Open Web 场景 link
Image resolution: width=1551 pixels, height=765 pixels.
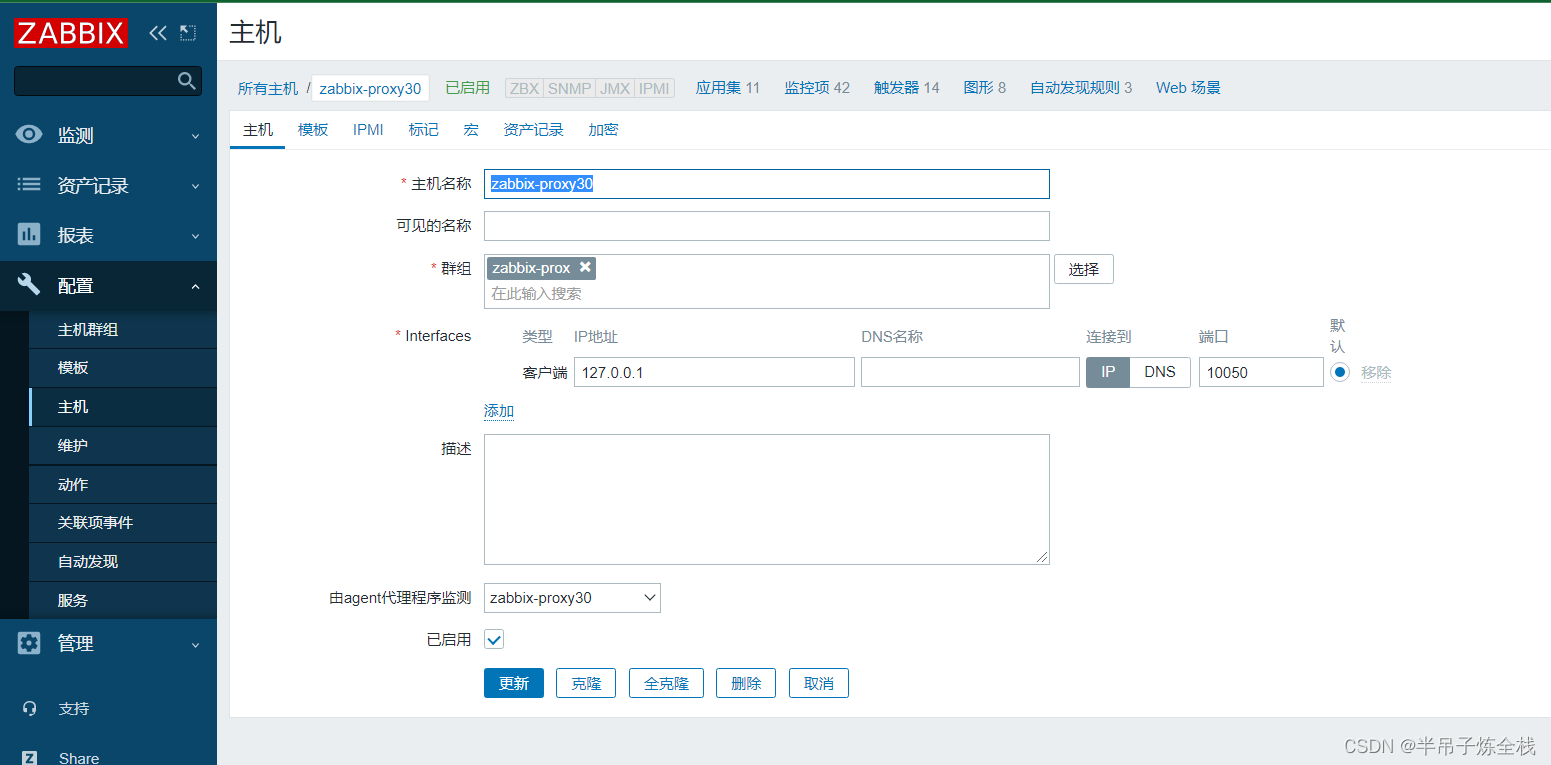click(1188, 88)
